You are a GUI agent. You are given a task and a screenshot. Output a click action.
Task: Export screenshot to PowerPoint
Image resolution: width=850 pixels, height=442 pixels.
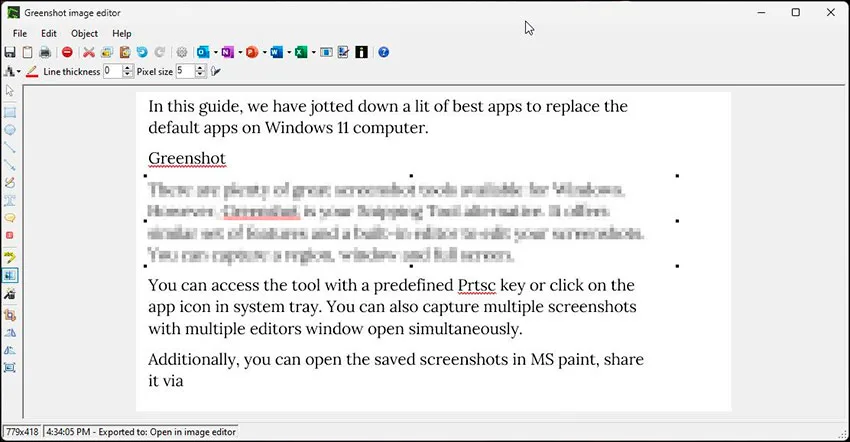coord(252,52)
